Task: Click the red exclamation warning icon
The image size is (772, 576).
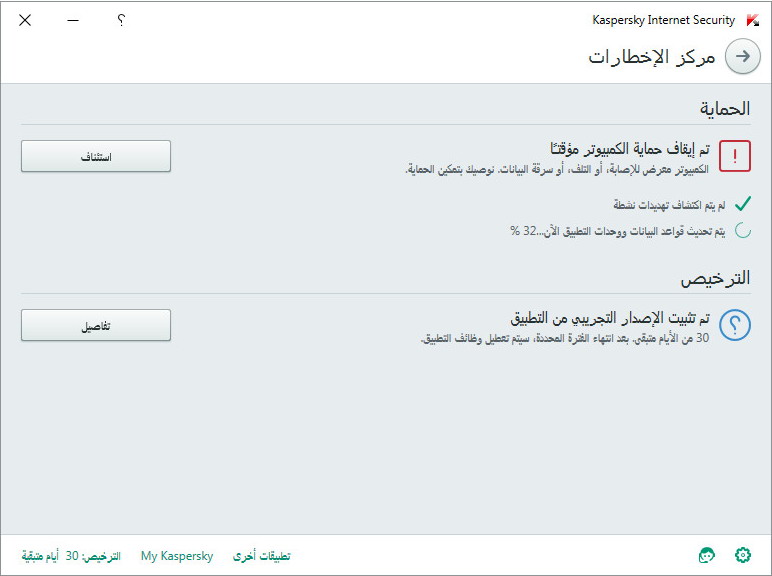Action: pos(735,156)
